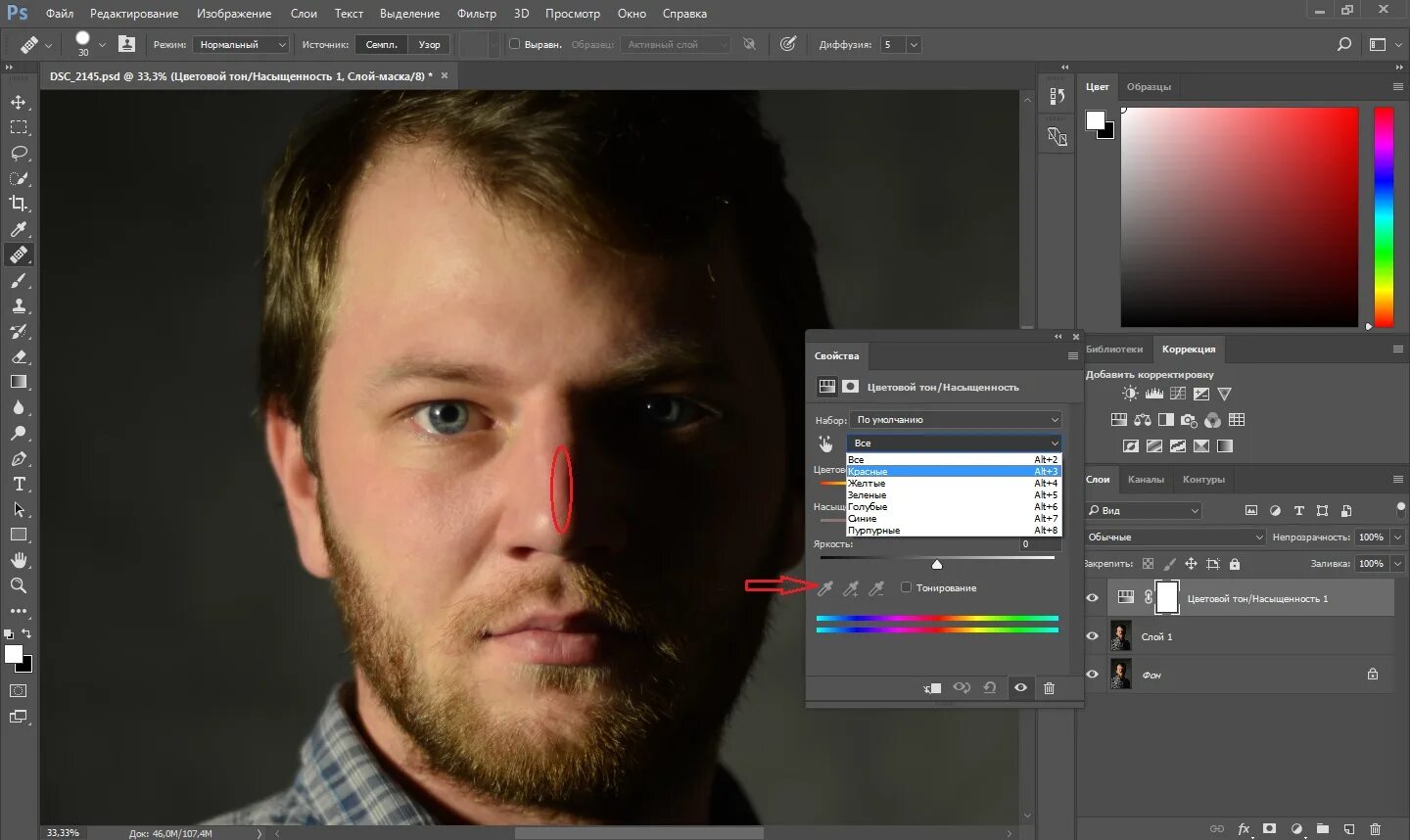The image size is (1410, 840).
Task: Select the Eraser tool
Action: pos(19,356)
